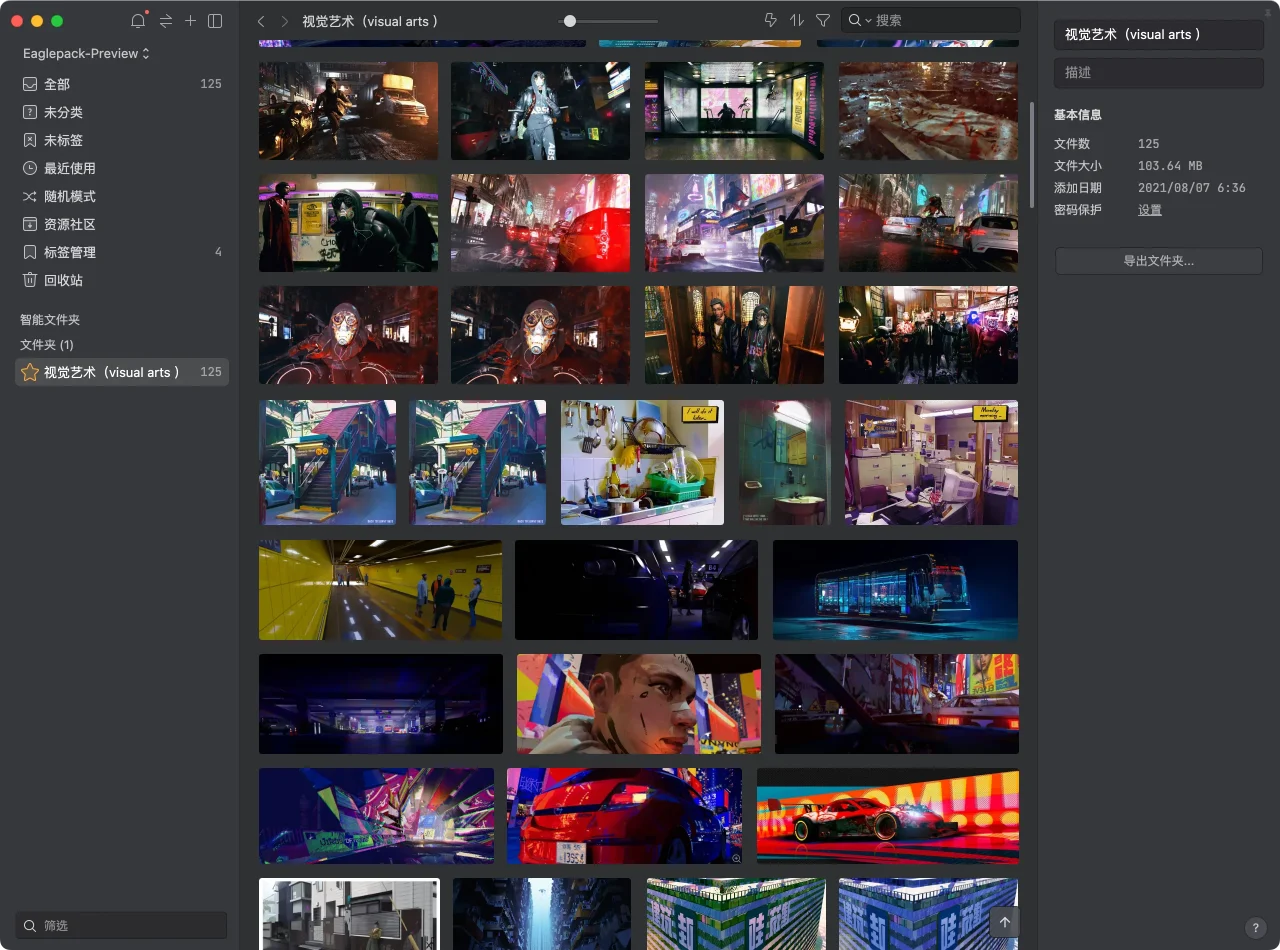Click the 导出文件夹... button
Screen dimensions: 1280x950
(x=1159, y=261)
